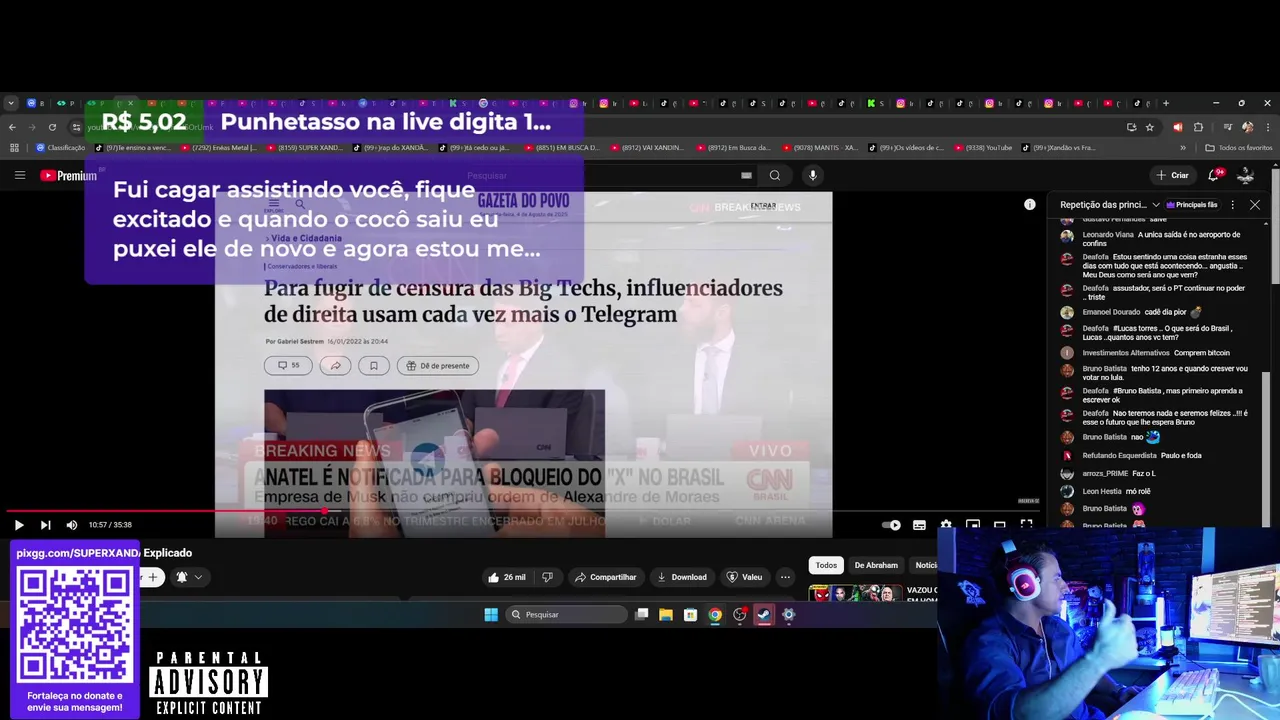Show video info card icon
The image size is (1280, 720).
click(1030, 205)
